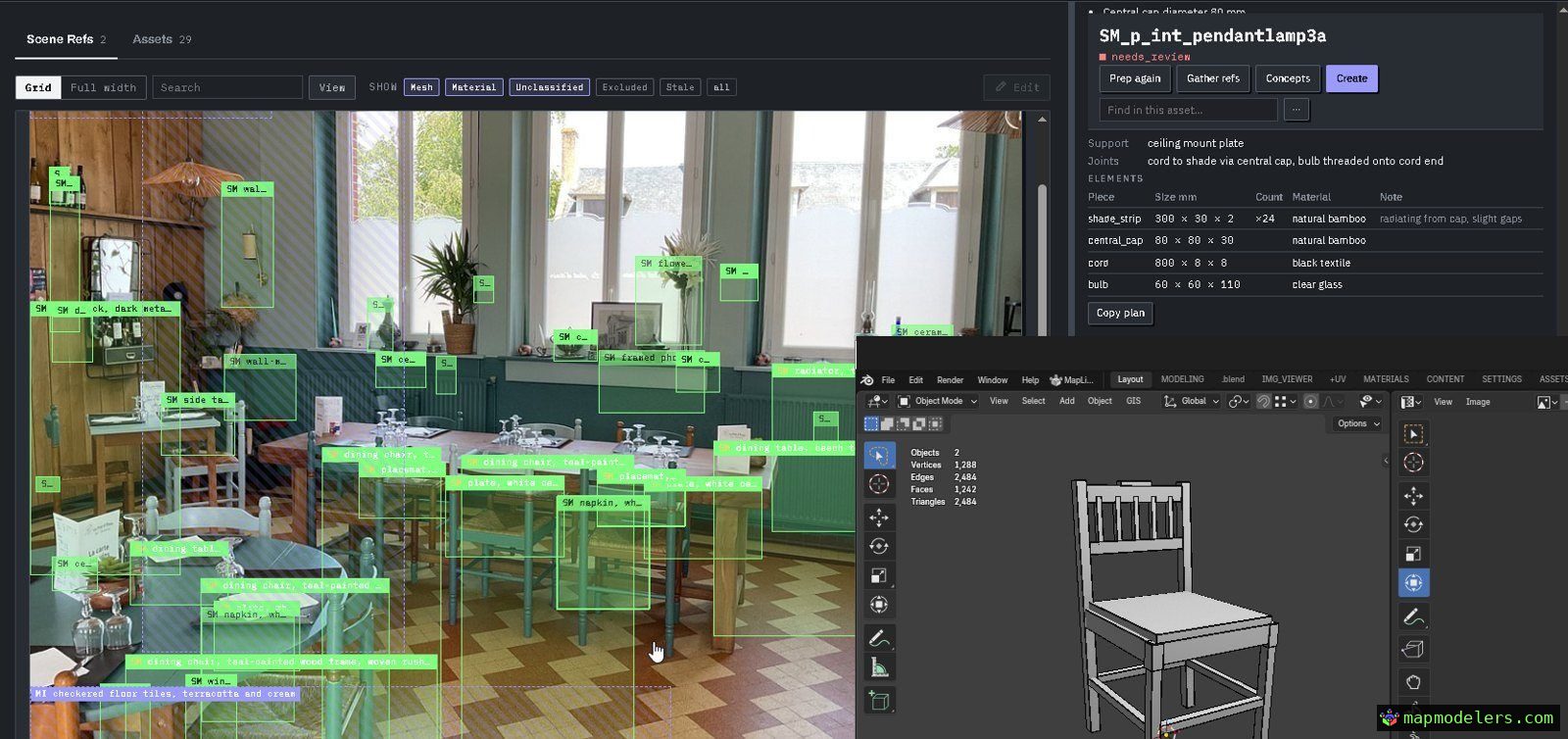The width and height of the screenshot is (1568, 739).
Task: Click the Gather refs button
Action: coord(1213,78)
